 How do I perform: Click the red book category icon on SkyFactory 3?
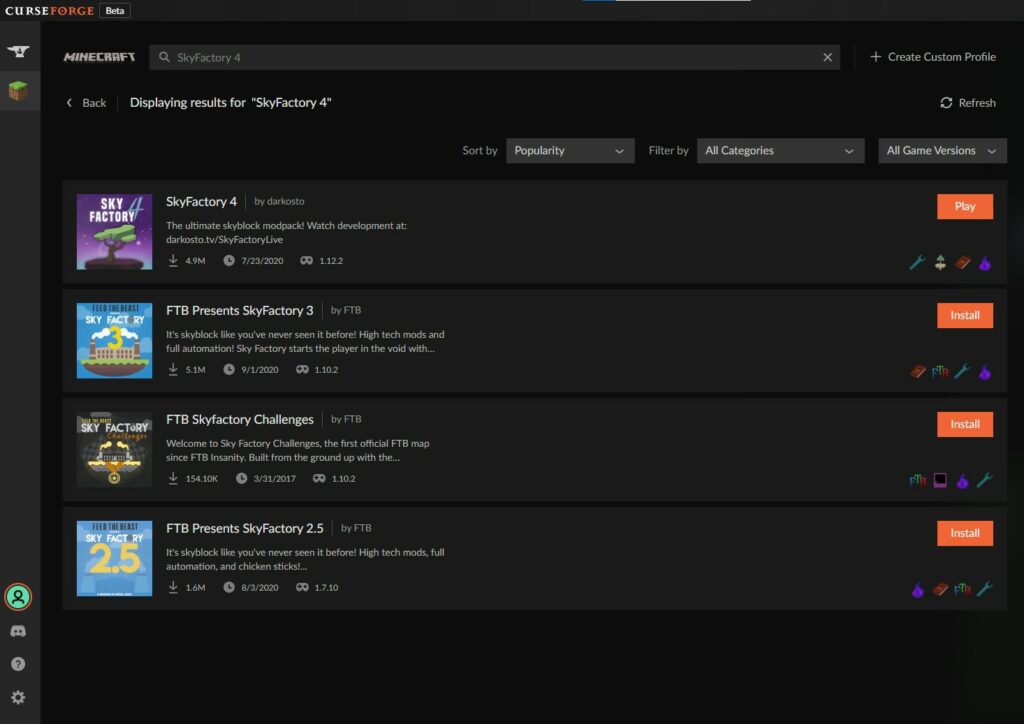click(918, 371)
